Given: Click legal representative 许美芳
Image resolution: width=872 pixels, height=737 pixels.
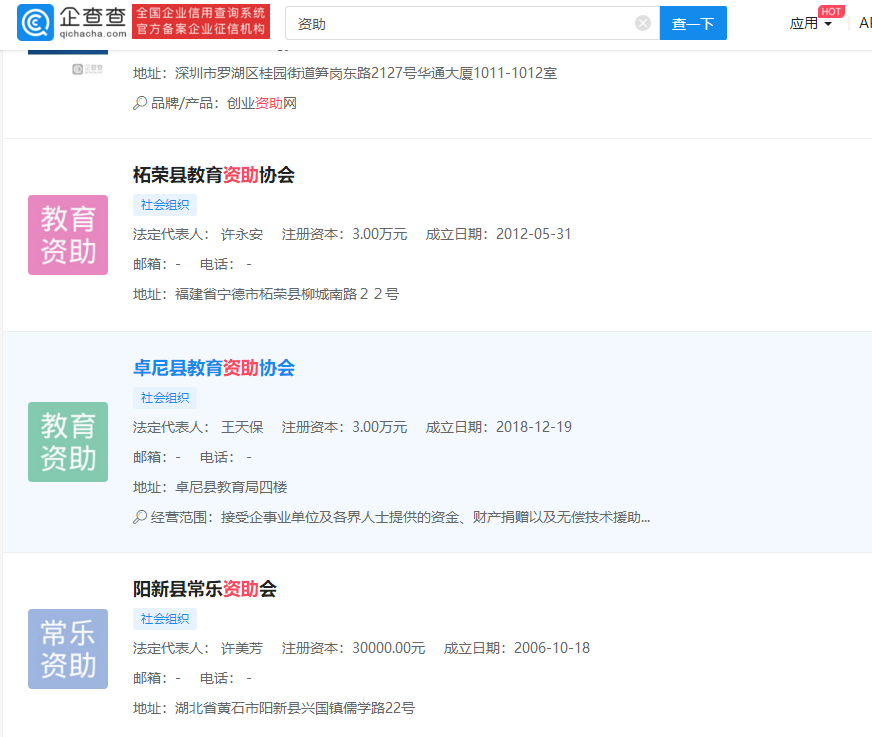Looking at the screenshot, I should 242,648.
